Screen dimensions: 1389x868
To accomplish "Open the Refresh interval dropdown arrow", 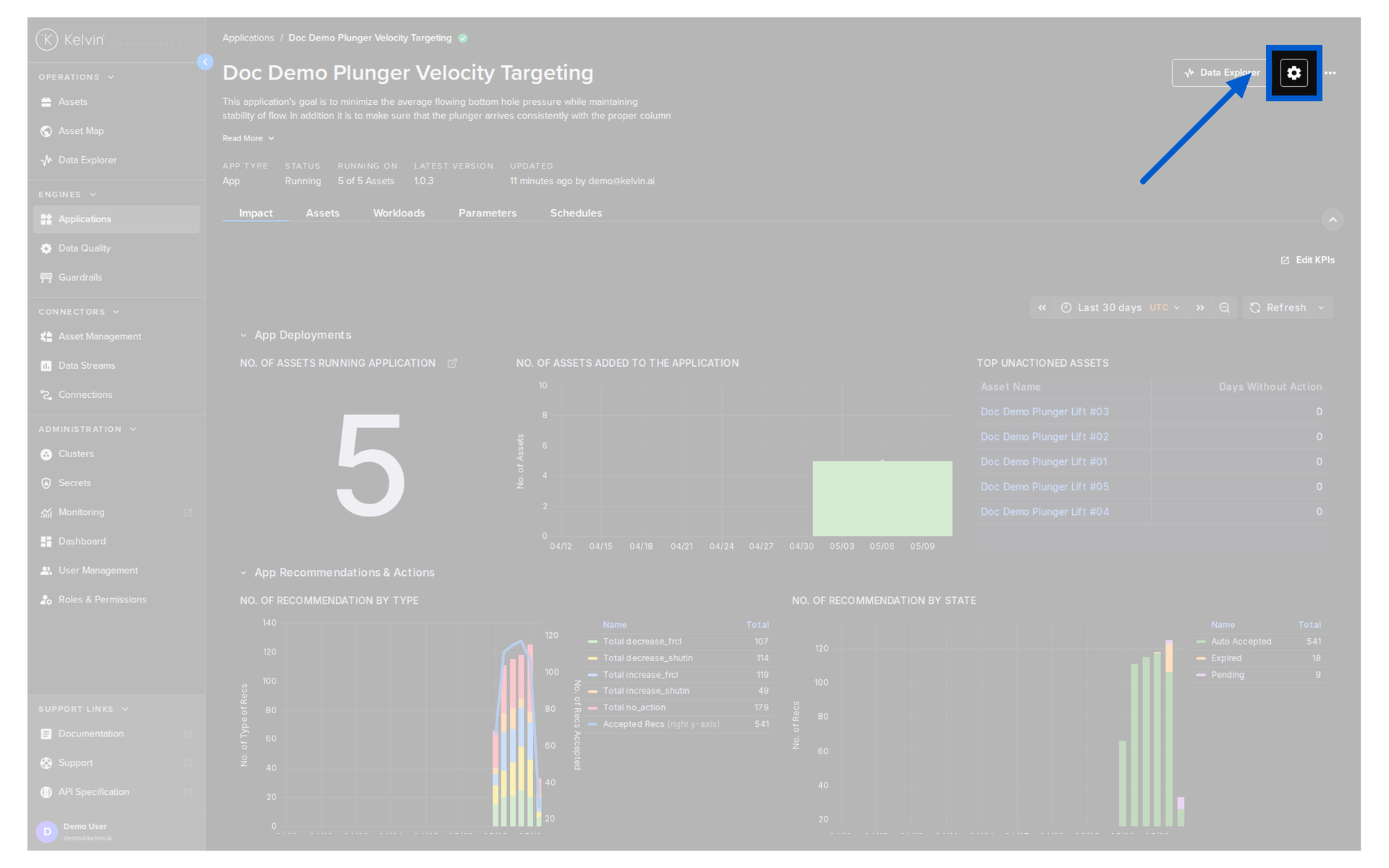I will [1321, 307].
